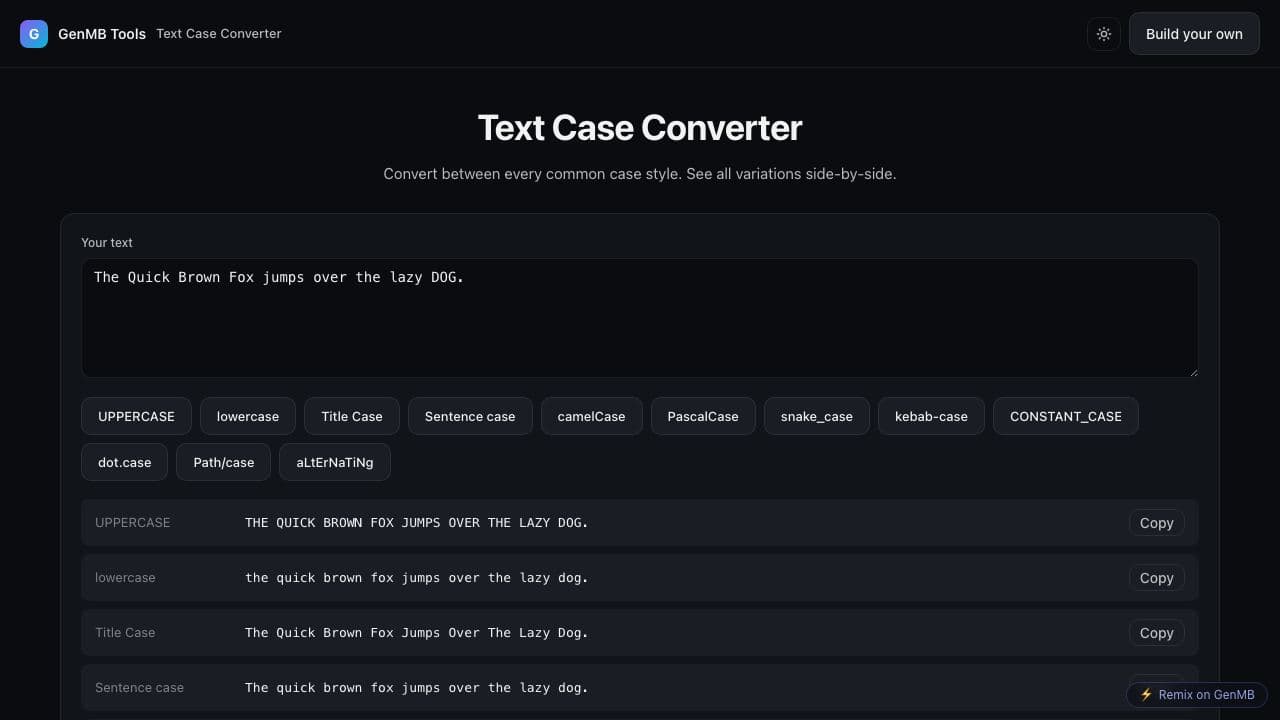
Task: Click the Title Case output 'The Quick Brown Fox Jumps Over The Lazy Dog.'
Action: pos(417,632)
